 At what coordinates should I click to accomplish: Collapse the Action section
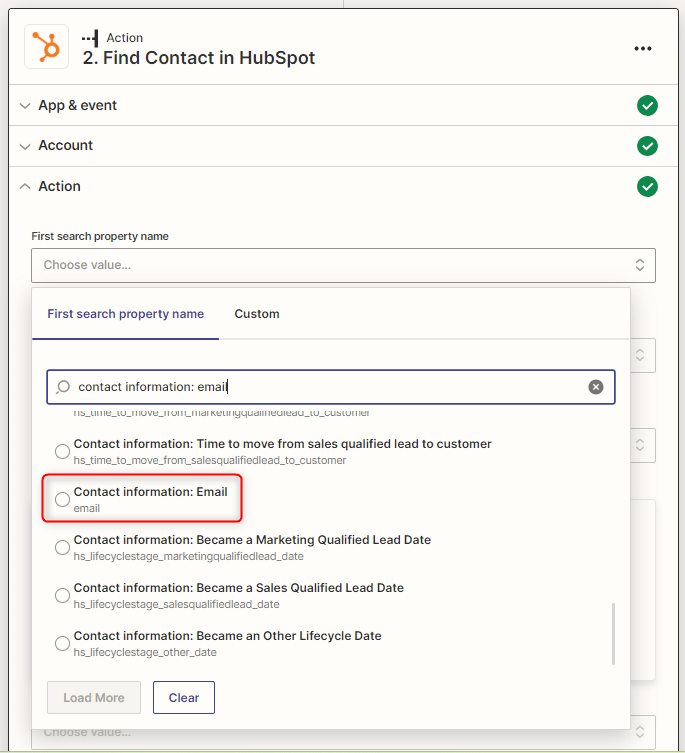click(25, 186)
